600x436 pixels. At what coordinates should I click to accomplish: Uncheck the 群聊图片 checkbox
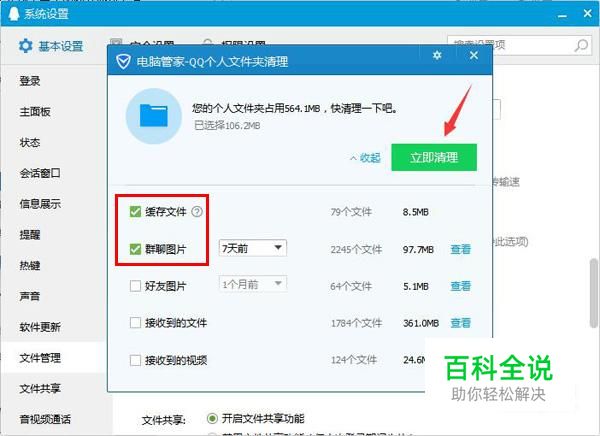click(x=135, y=249)
